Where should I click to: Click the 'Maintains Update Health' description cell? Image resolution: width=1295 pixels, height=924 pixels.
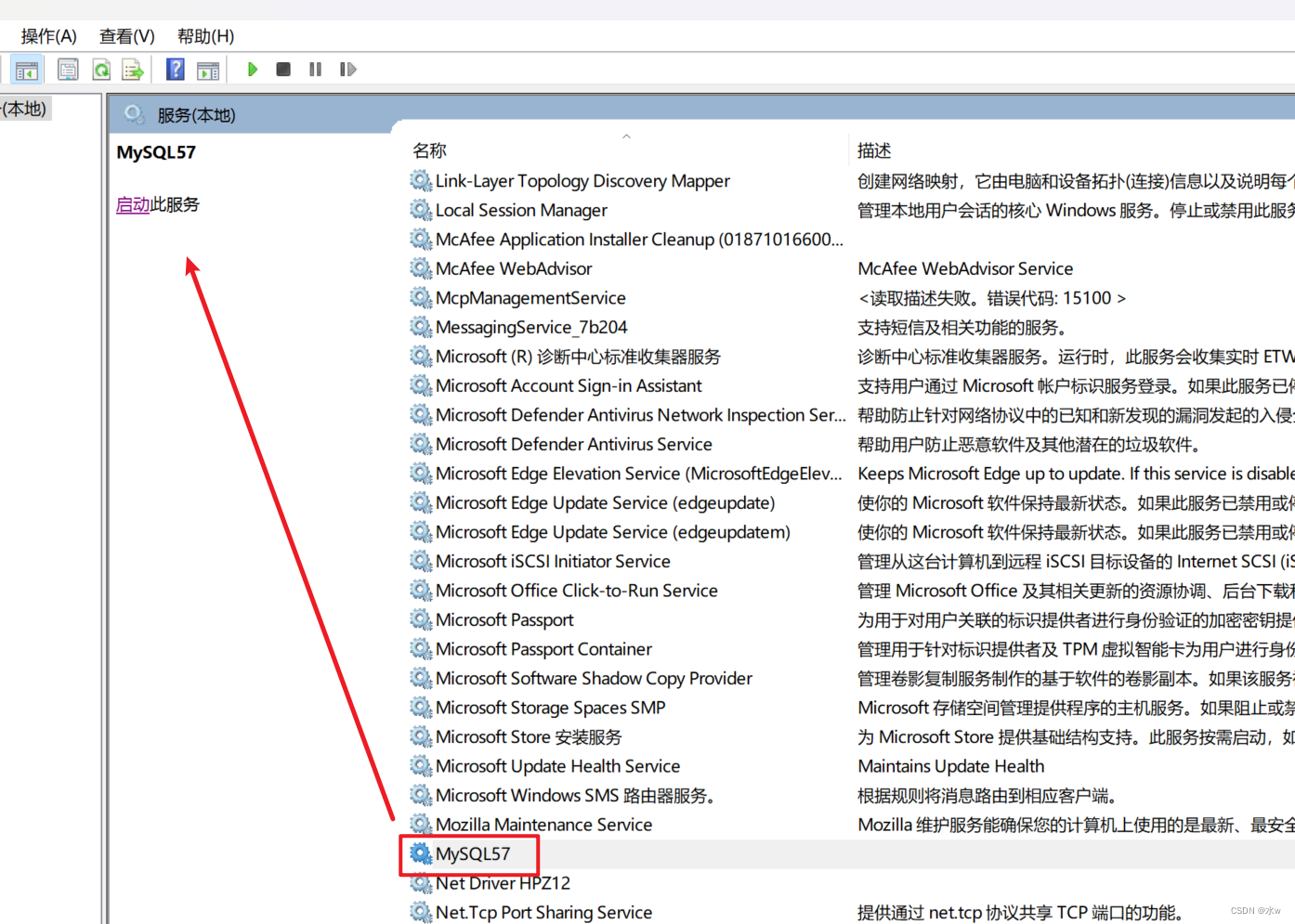coord(950,766)
